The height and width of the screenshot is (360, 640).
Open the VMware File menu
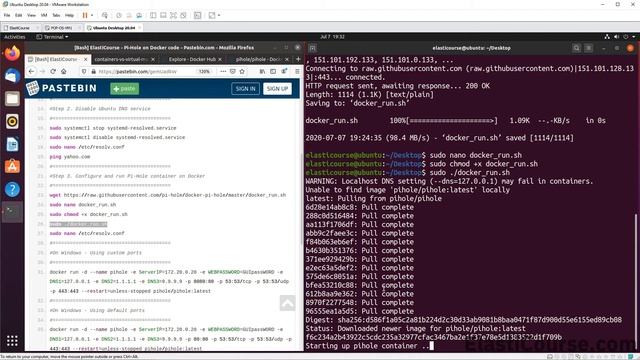point(7,15)
